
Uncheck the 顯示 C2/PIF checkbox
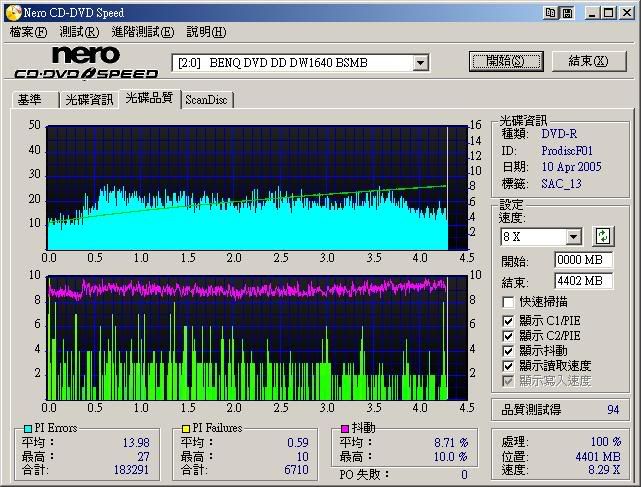click(x=509, y=336)
